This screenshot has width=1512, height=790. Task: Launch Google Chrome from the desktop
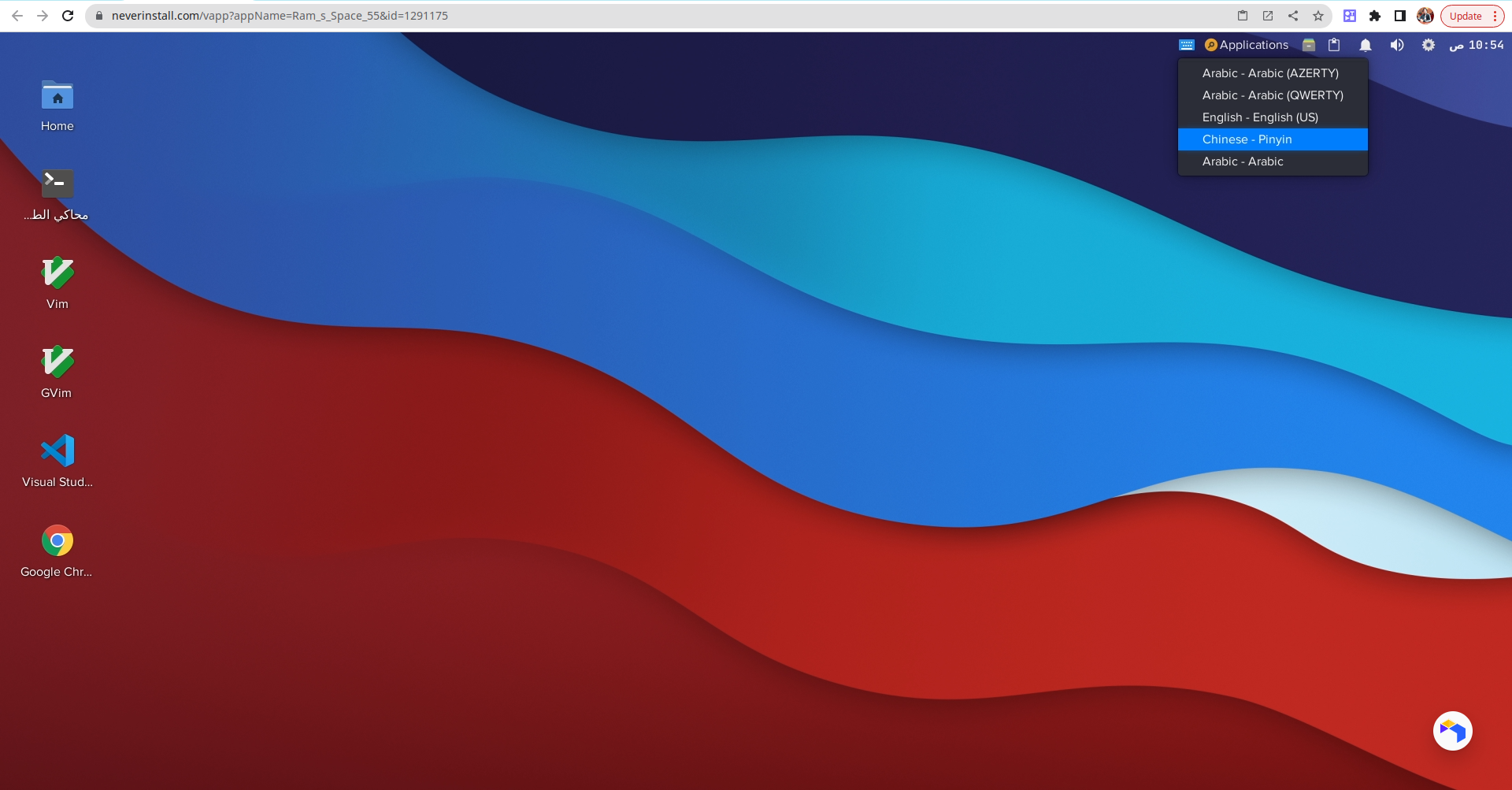click(x=57, y=541)
